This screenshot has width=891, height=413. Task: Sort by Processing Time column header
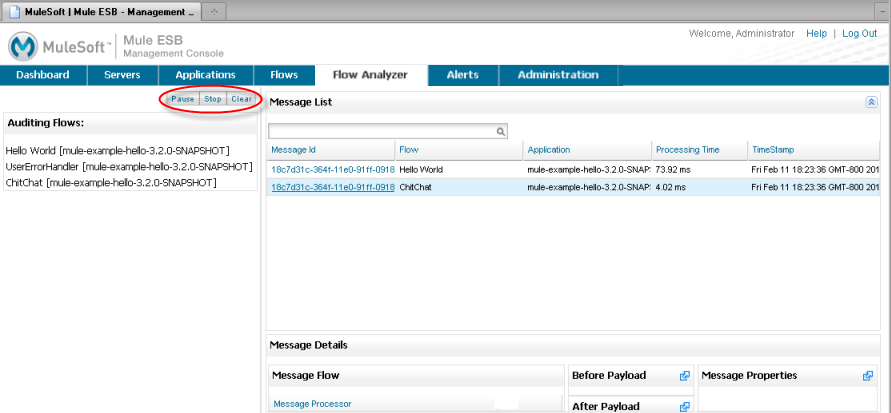688,150
